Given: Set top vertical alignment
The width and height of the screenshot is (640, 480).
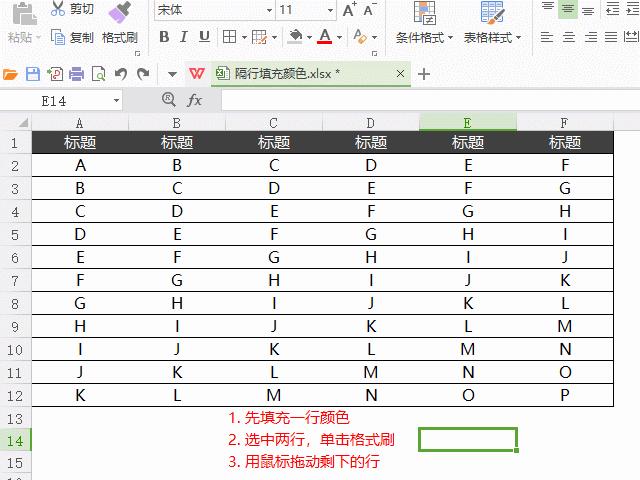Looking at the screenshot, I should click(x=547, y=9).
